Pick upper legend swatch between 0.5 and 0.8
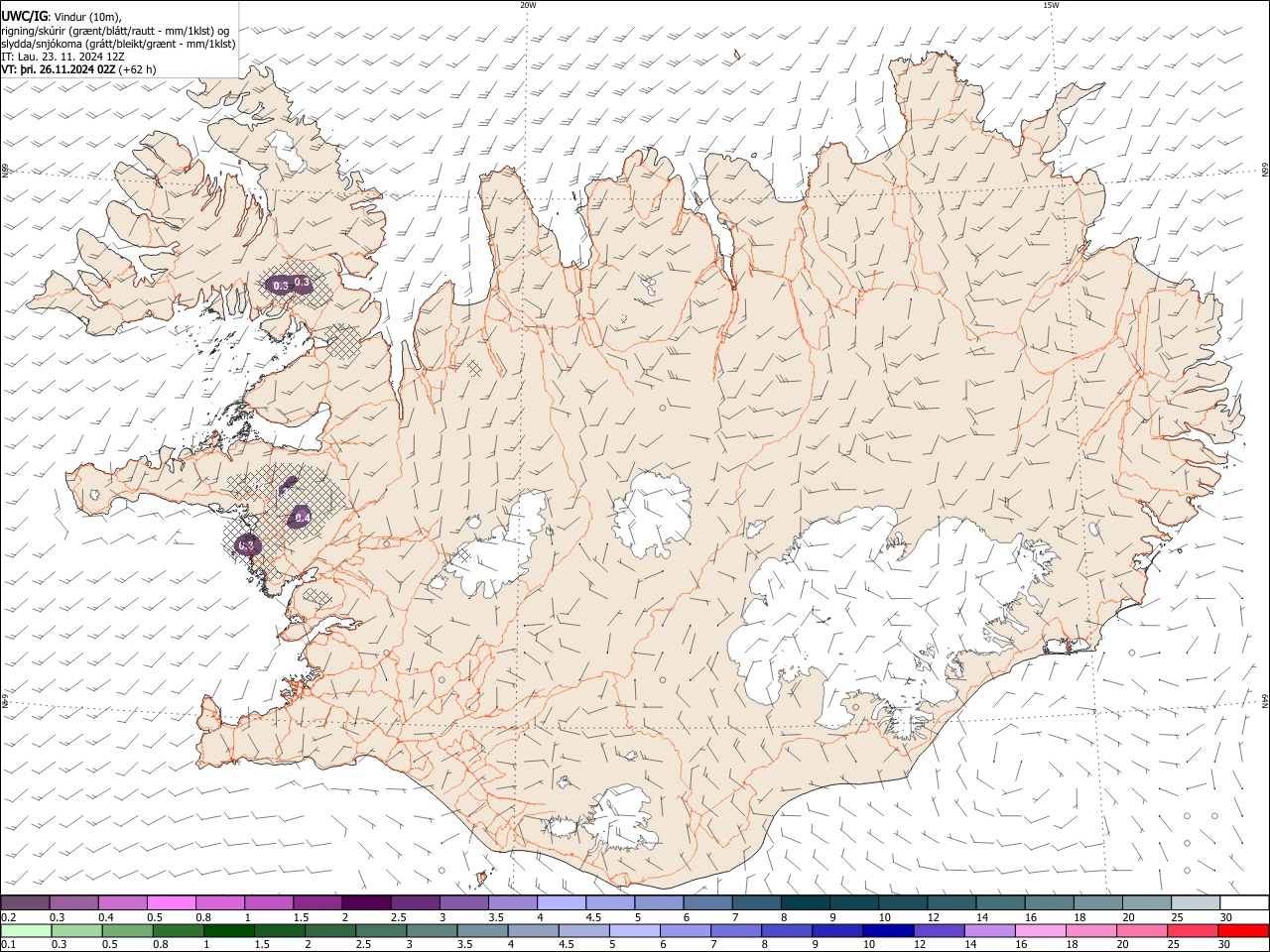Screen dimensions: 1270x952 pos(172,903)
